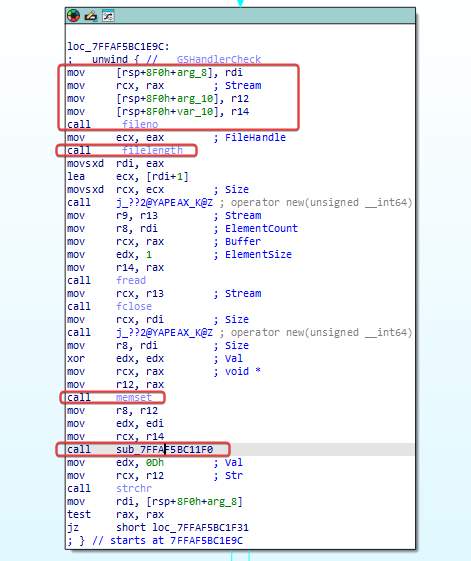Select line 'test rax, rax'
Image resolution: width=471 pixels, height=561 pixels.
(x=116, y=514)
